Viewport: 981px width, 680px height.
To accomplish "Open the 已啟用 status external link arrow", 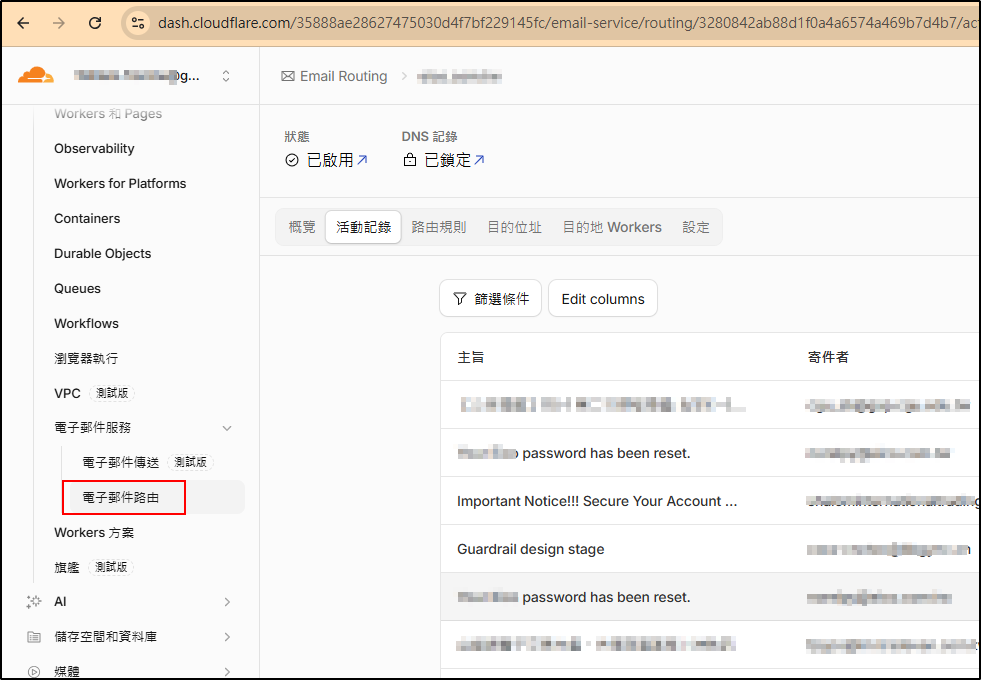I will click(362, 160).
